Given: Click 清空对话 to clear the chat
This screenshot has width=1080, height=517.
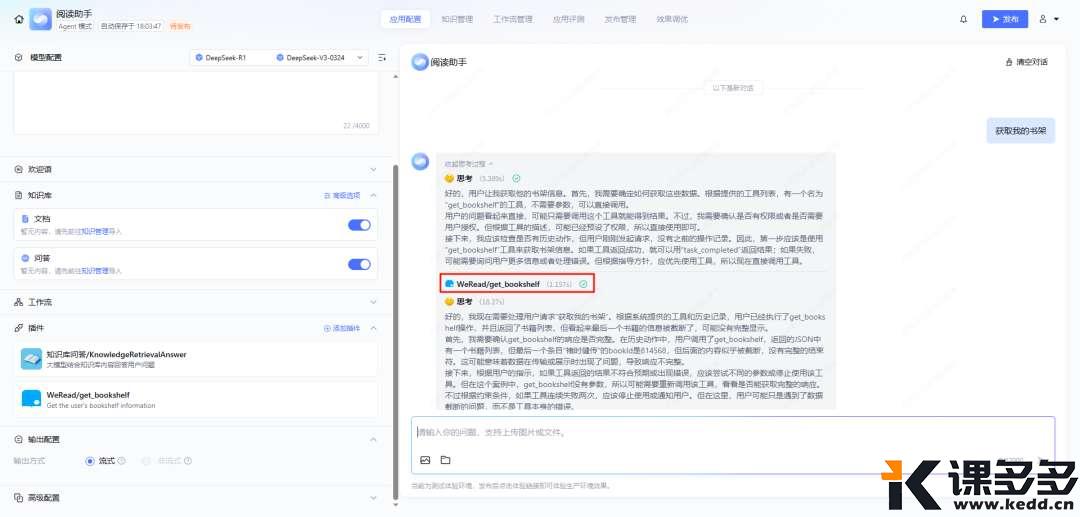Looking at the screenshot, I should (1027, 62).
